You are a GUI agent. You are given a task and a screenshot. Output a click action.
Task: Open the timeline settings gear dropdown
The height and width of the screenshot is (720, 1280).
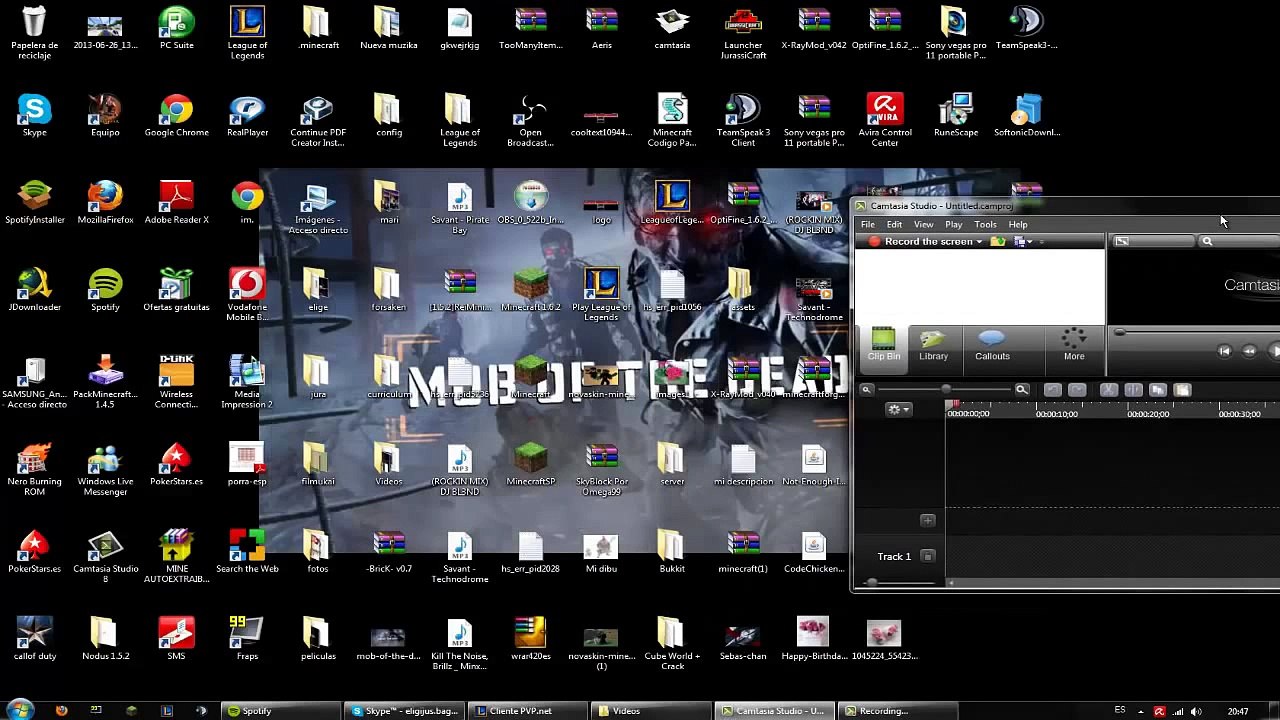897,410
